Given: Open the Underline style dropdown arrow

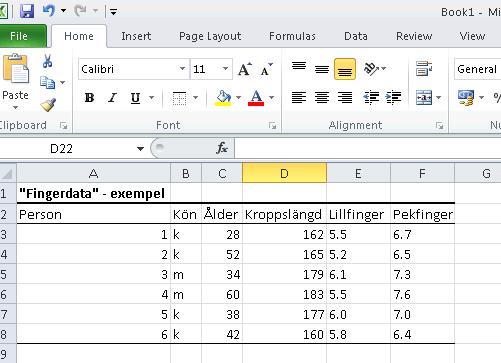Looking at the screenshot, I should pyautogui.click(x=152, y=98).
